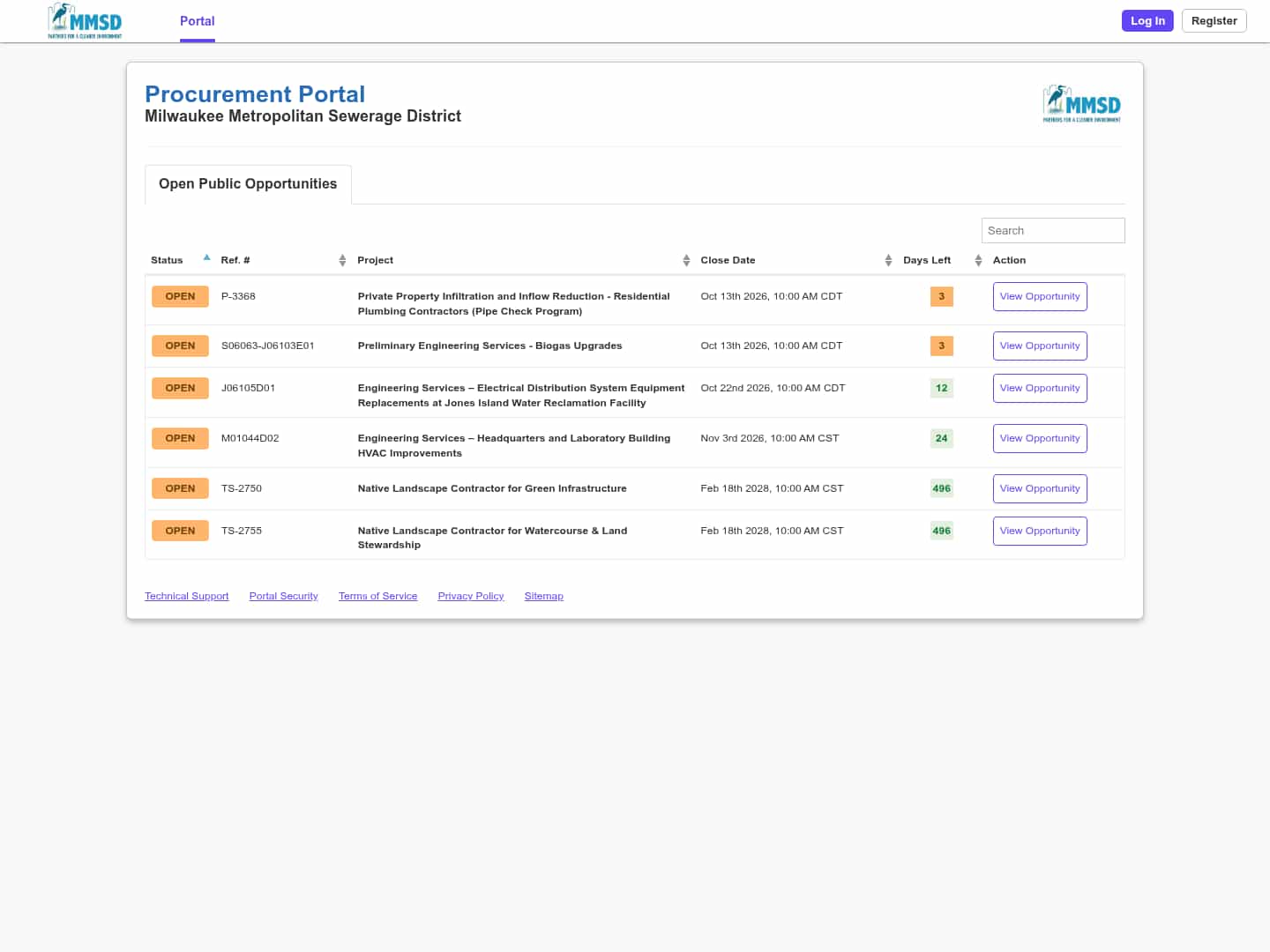The height and width of the screenshot is (952, 1270).
Task: Open the Technical Support link
Action: (x=187, y=597)
